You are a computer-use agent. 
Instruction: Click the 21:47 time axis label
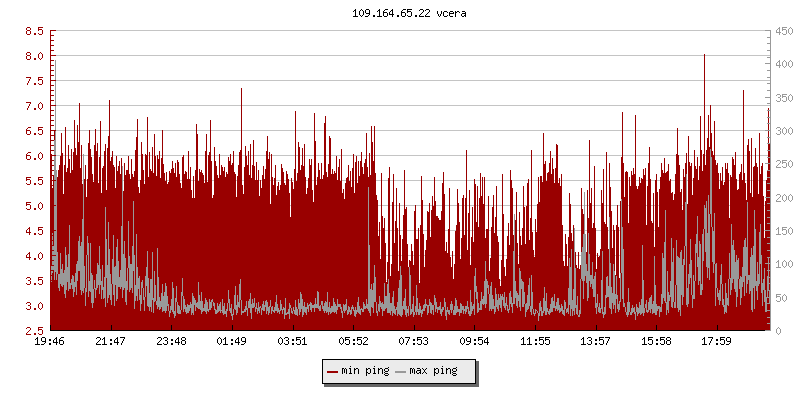pyautogui.click(x=110, y=342)
